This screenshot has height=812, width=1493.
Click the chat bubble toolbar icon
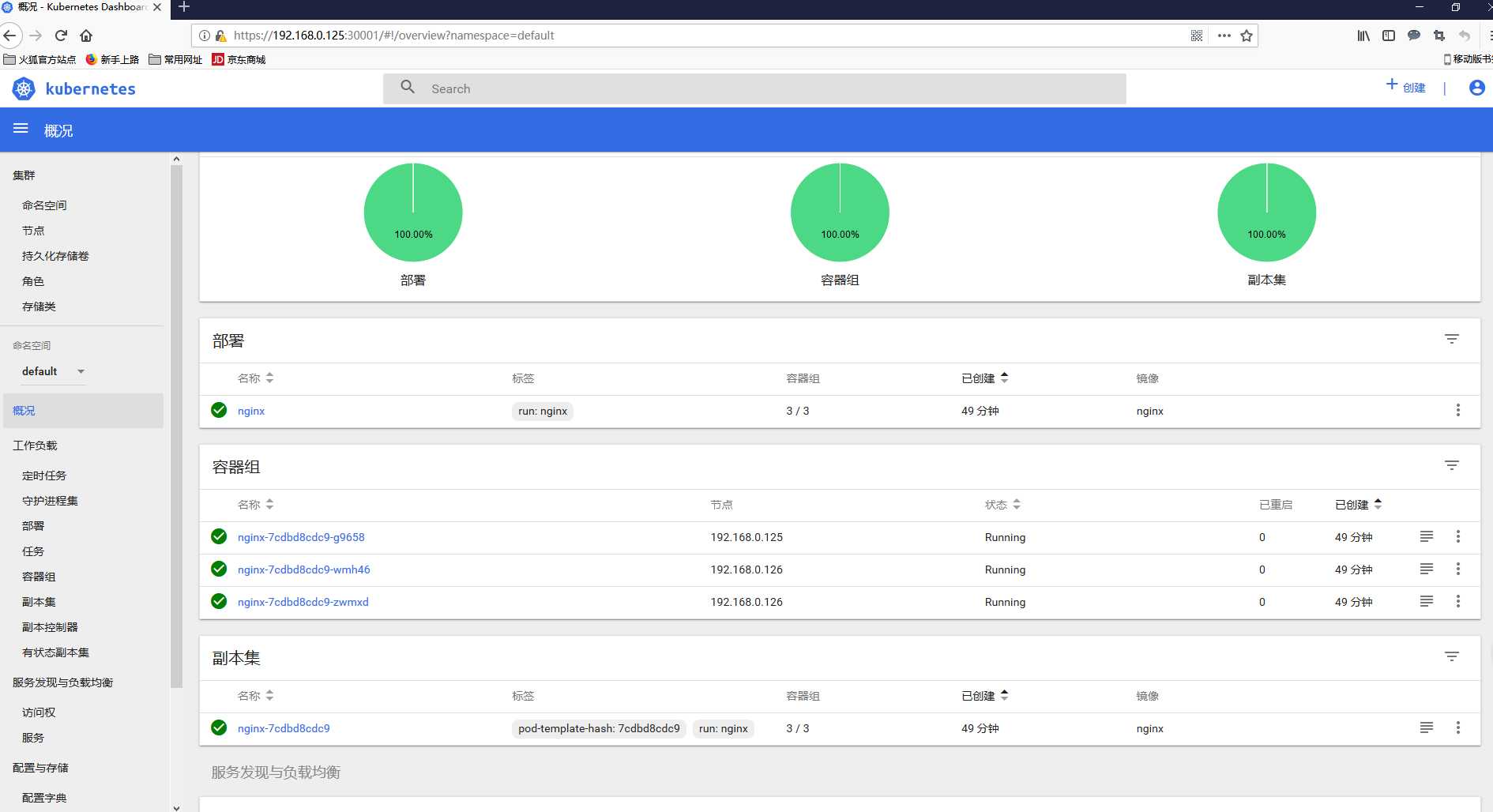(1414, 36)
